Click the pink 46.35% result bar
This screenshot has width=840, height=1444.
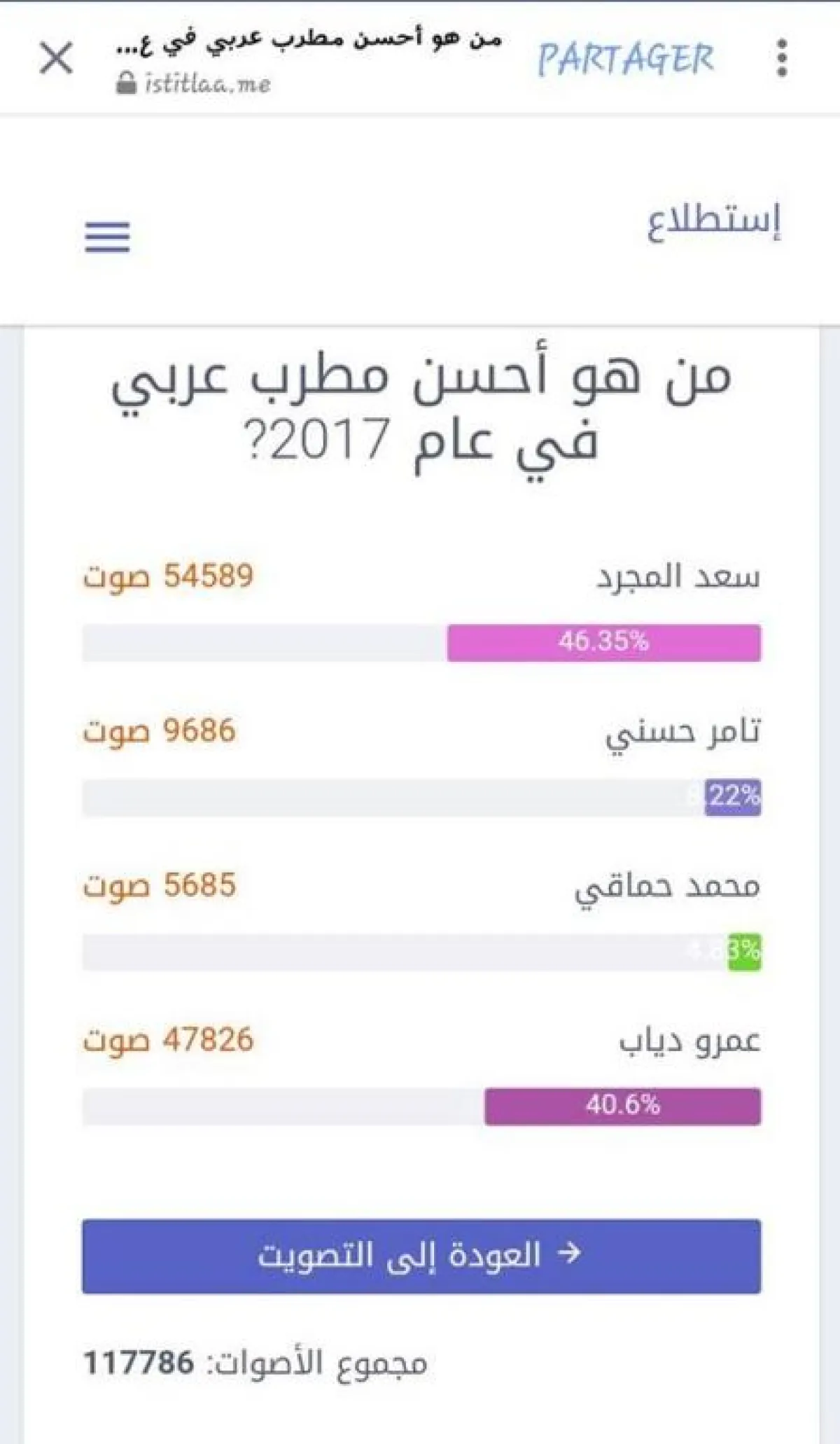[603, 642]
